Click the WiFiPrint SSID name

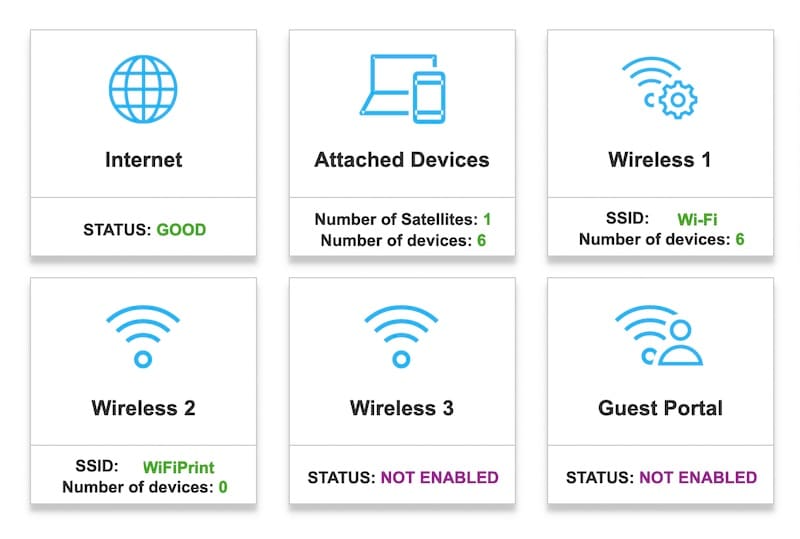click(179, 467)
